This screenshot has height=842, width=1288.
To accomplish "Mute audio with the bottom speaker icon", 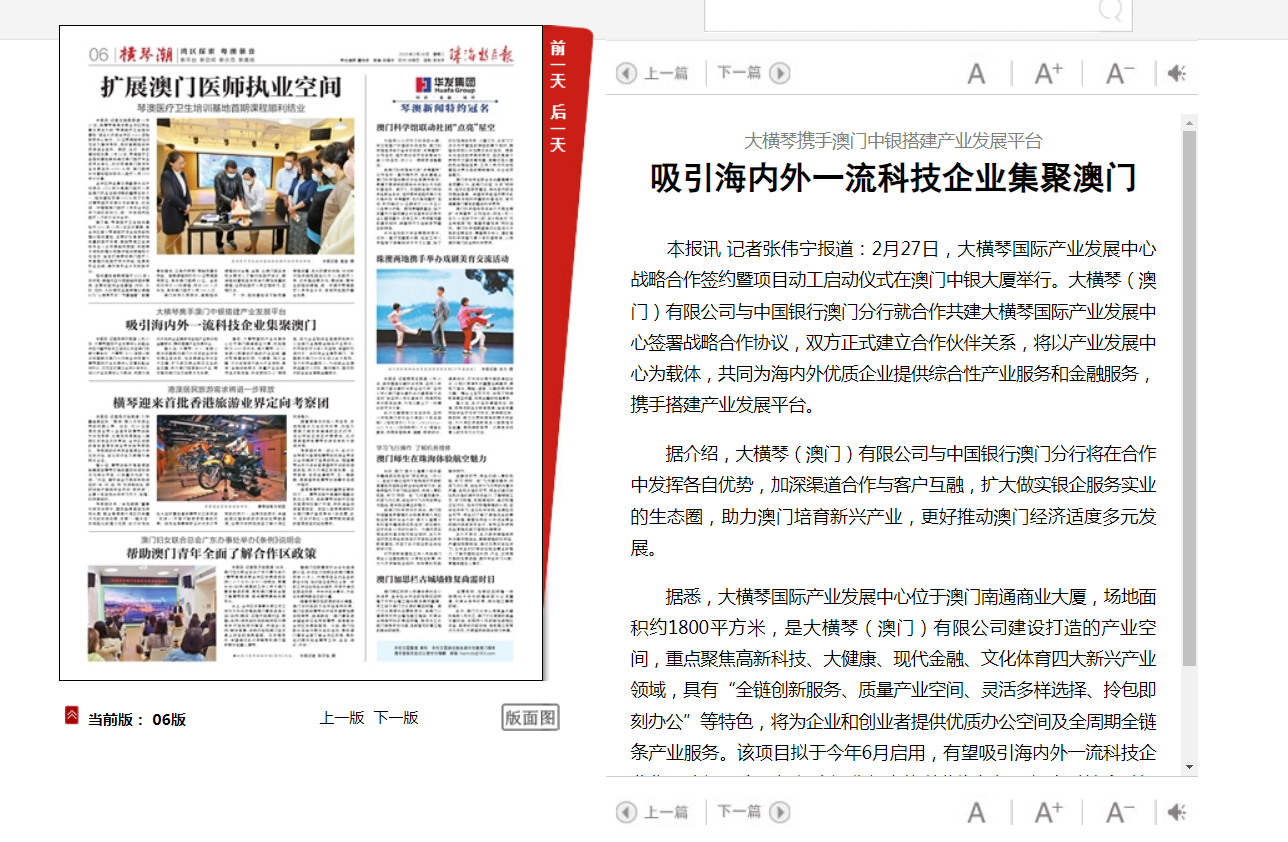I will coord(1177,812).
